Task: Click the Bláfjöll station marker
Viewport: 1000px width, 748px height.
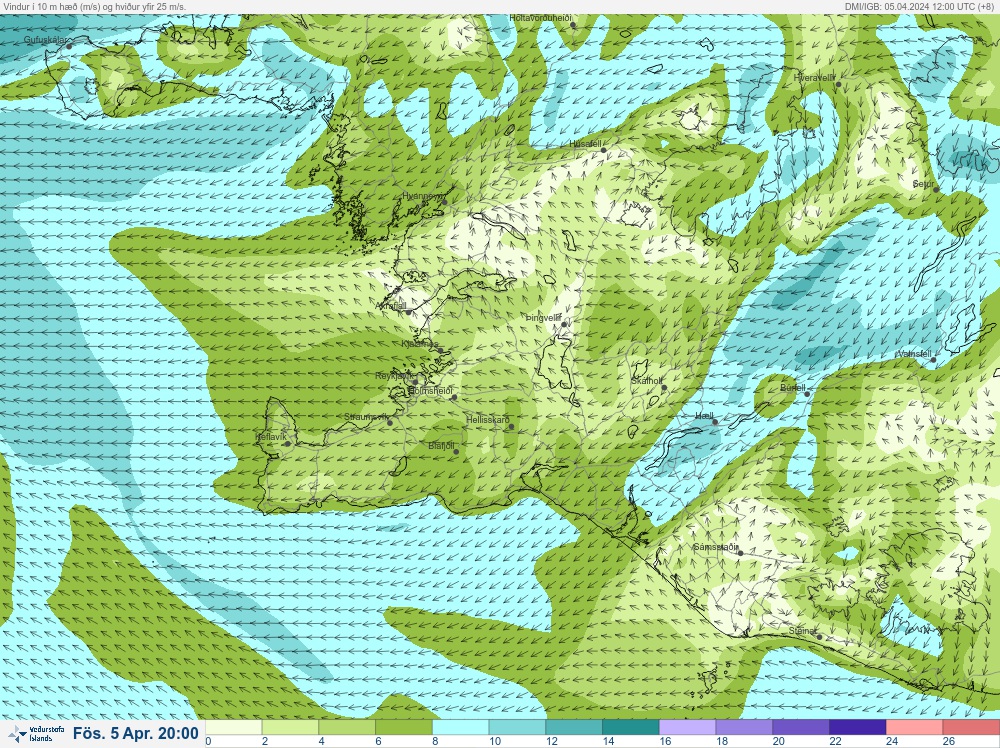Action: pyautogui.click(x=455, y=452)
